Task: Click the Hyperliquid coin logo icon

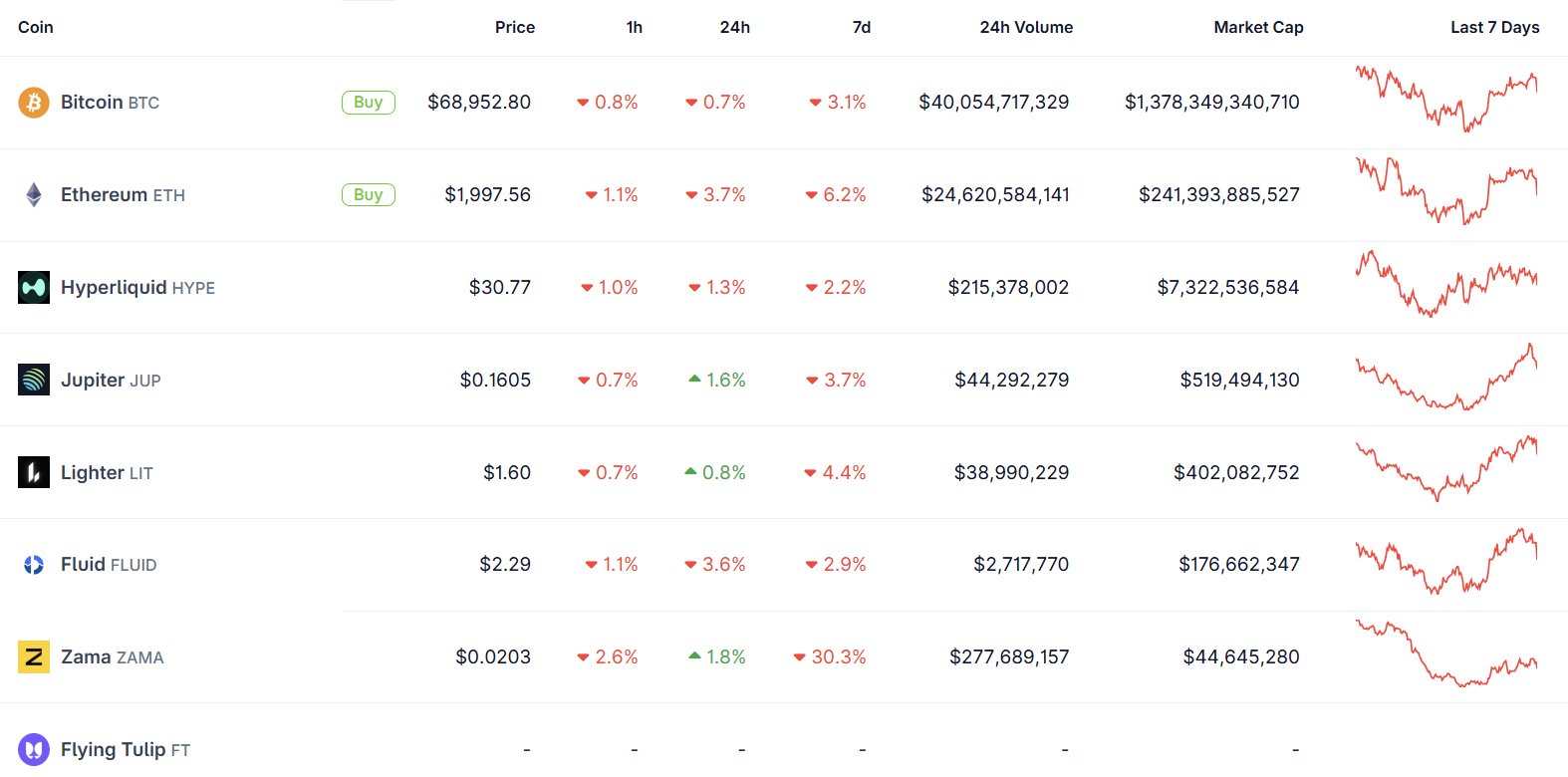Action: 34,288
